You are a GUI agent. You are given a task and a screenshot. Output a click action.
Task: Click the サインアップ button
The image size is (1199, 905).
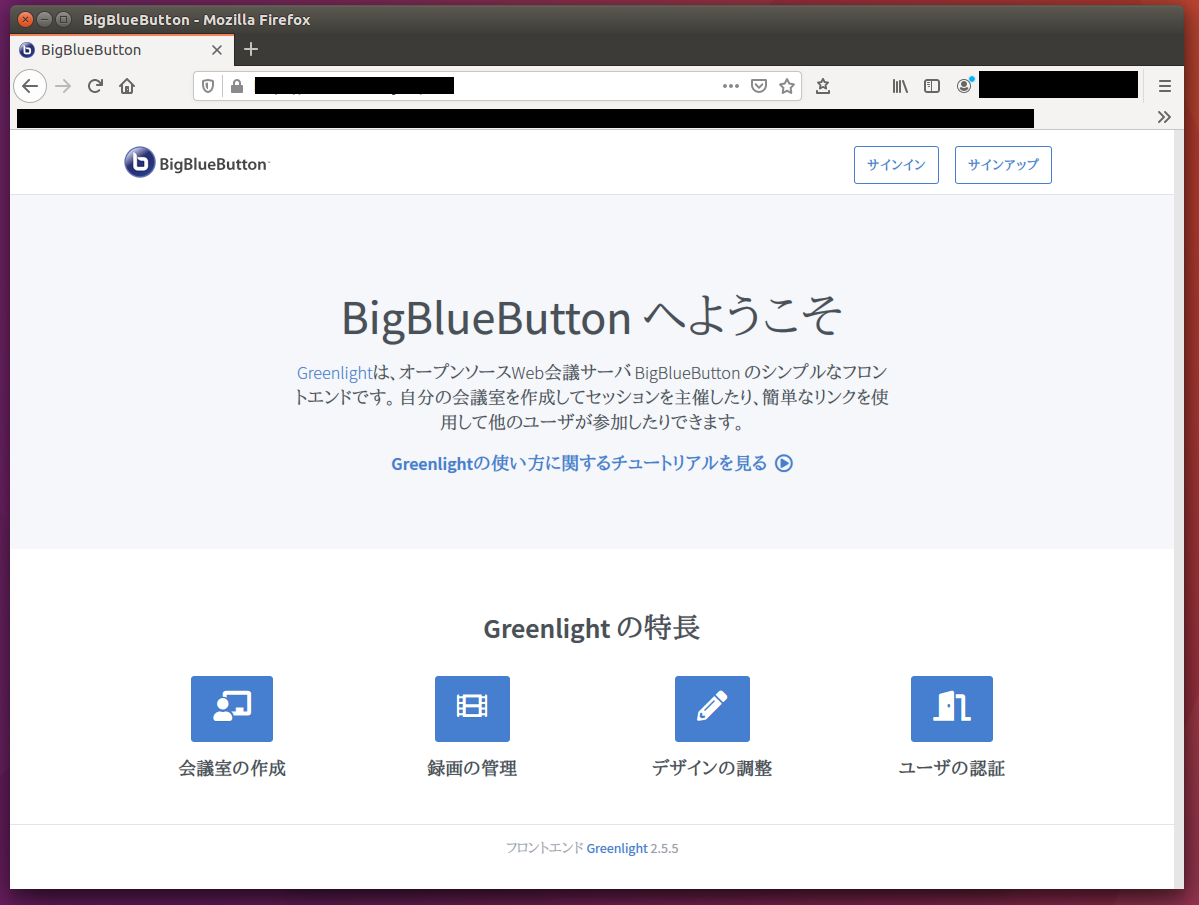(x=1003, y=165)
